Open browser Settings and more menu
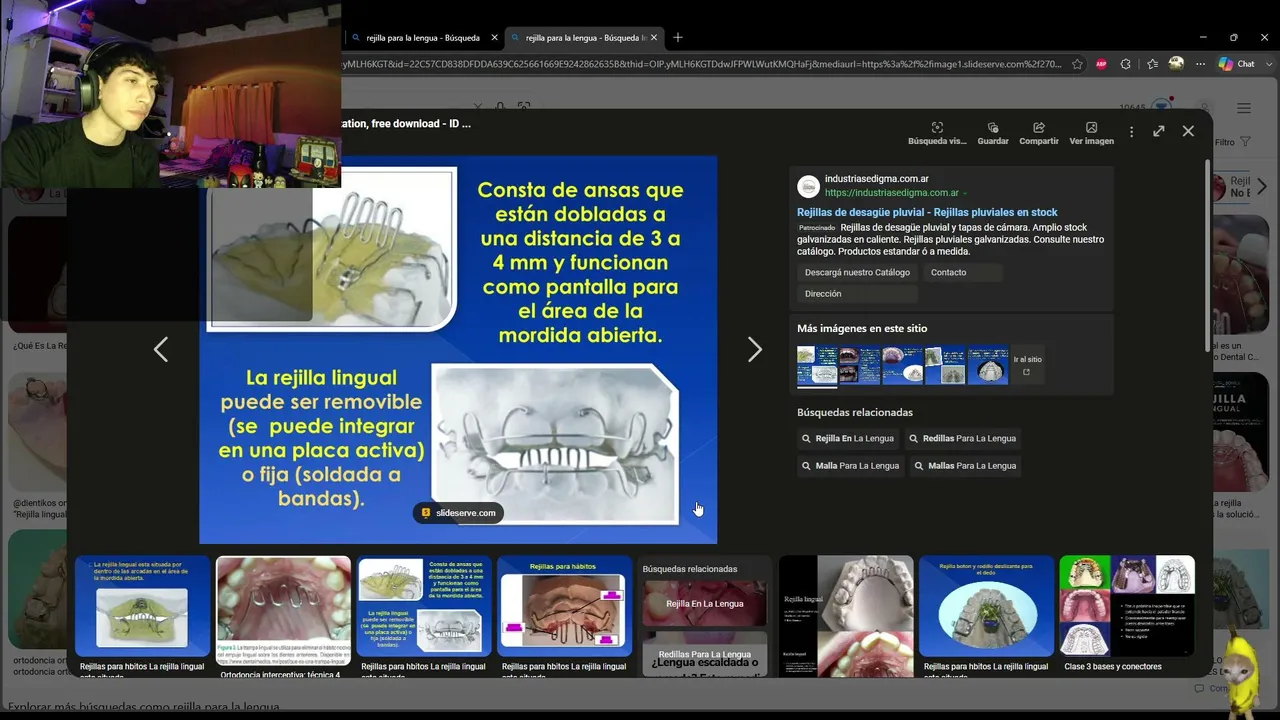 coord(1200,64)
